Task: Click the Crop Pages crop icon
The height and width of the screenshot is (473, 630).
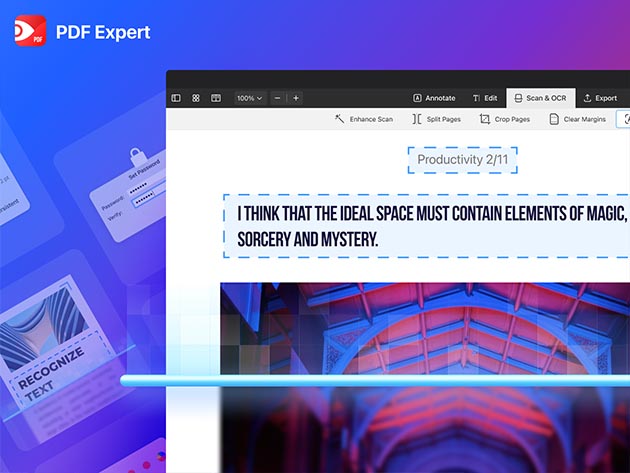Action: click(485, 119)
